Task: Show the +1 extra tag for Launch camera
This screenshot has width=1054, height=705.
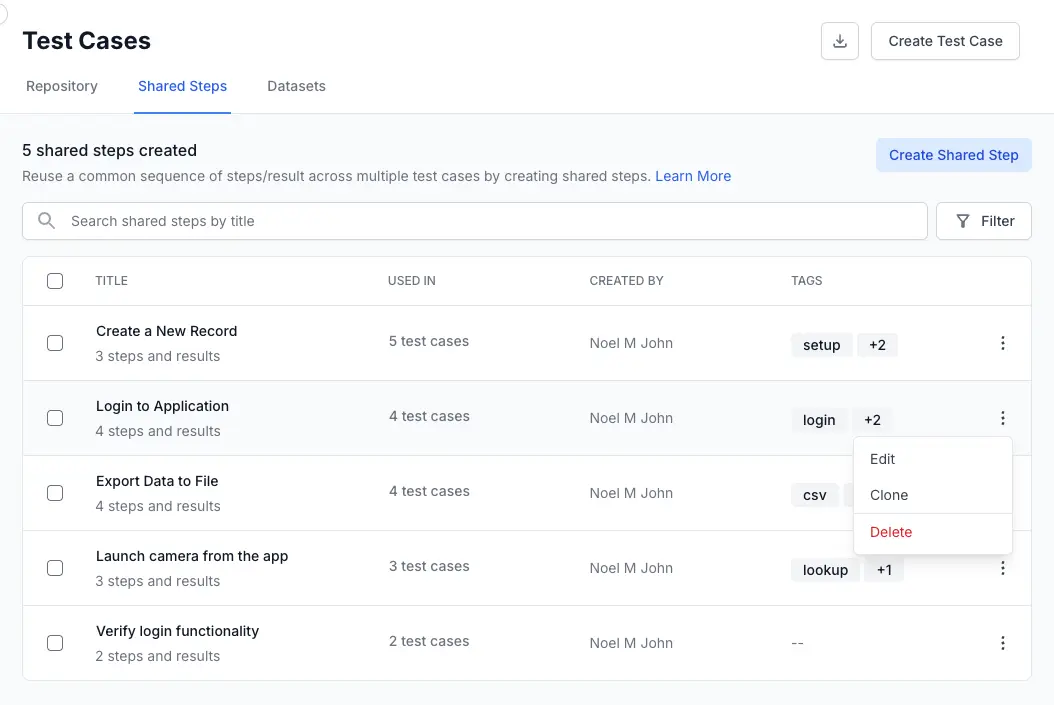Action: click(x=884, y=570)
